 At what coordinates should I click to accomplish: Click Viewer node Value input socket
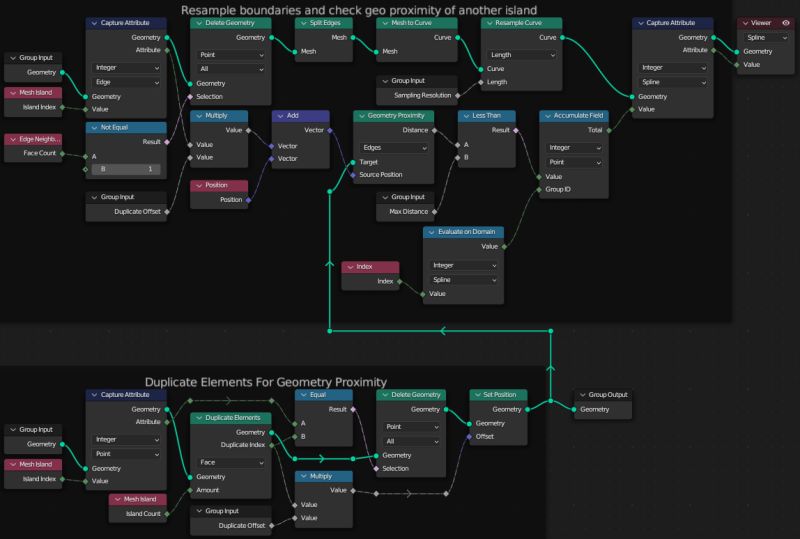(737, 65)
